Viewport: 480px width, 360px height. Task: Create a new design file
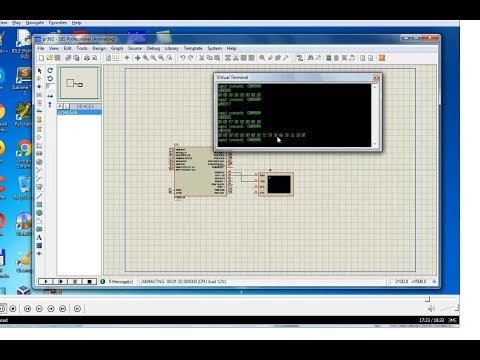[x=41, y=58]
